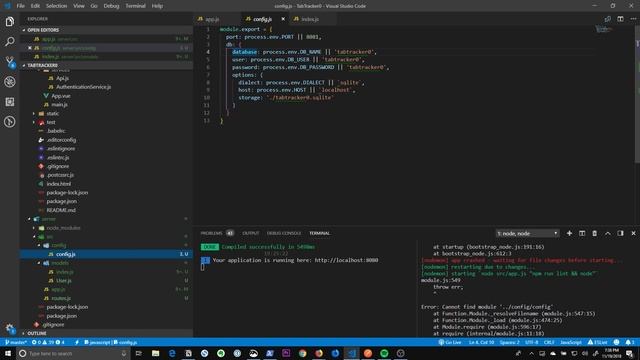Open the editor More Actions ellipsis menu

coord(633,19)
